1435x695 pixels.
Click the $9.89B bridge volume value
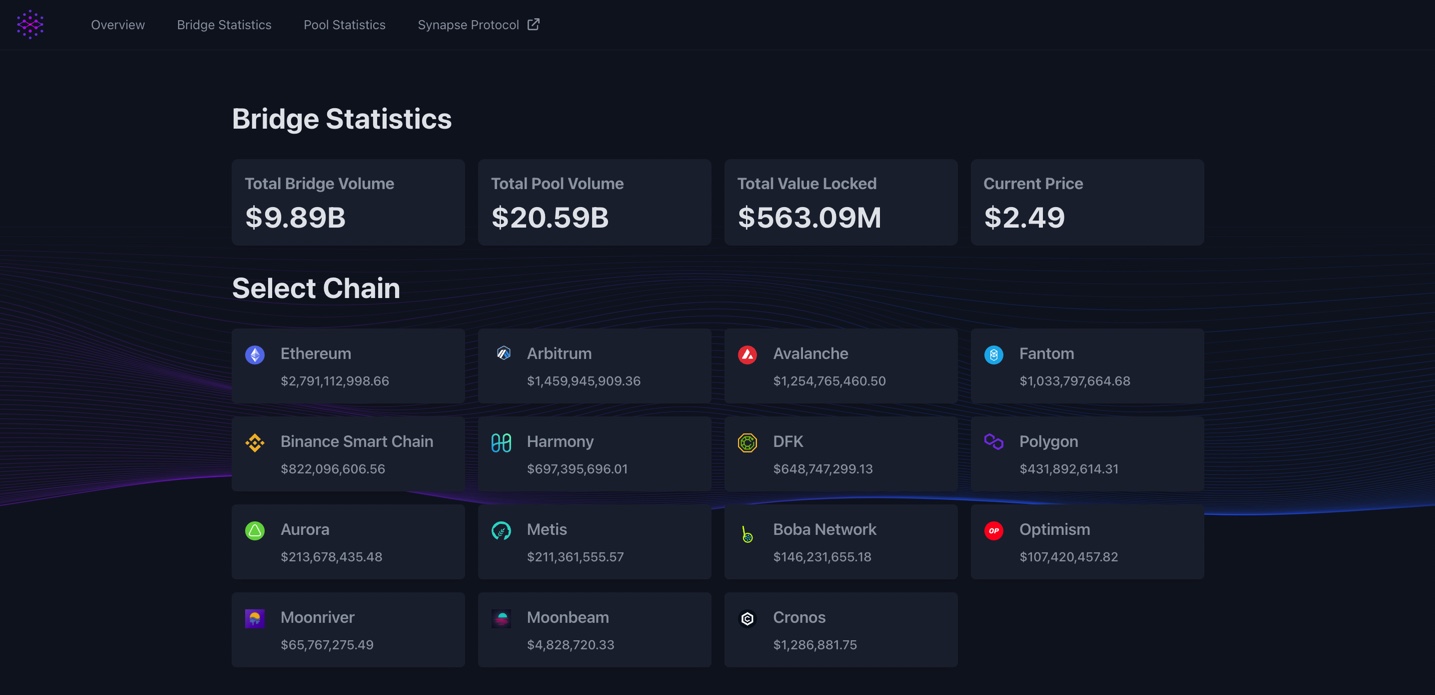[x=295, y=218]
